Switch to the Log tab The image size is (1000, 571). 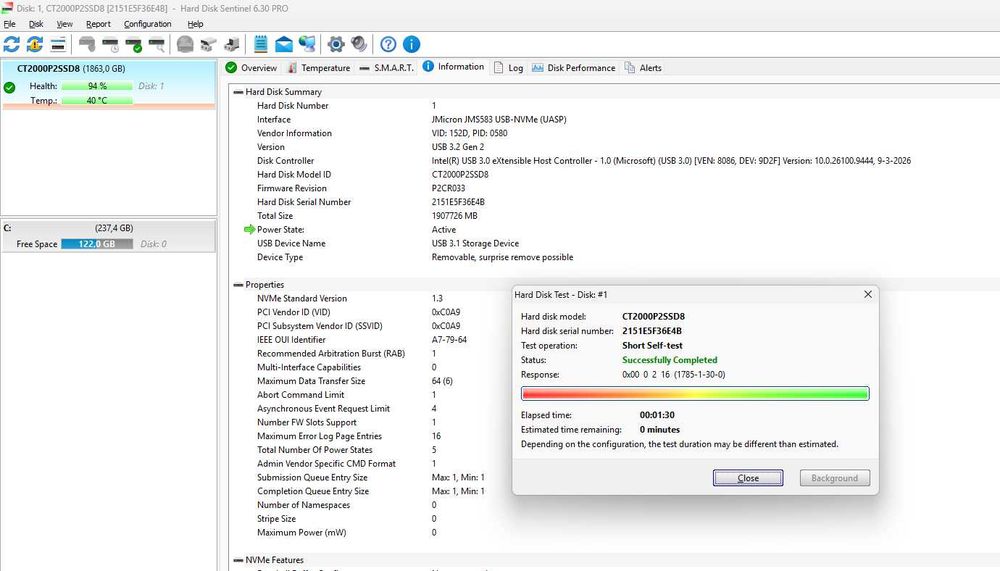pos(509,68)
